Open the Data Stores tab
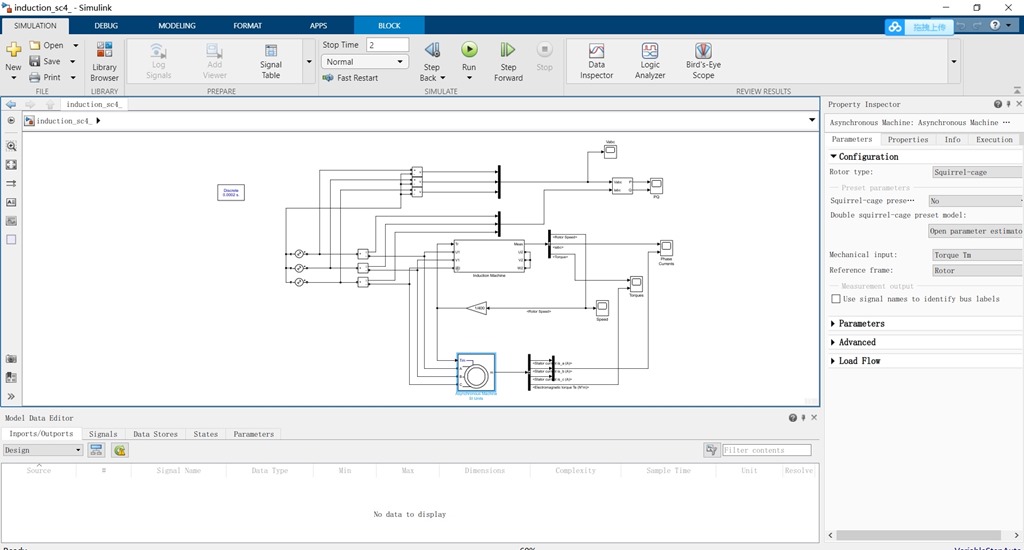The width and height of the screenshot is (1024, 550). coord(155,434)
